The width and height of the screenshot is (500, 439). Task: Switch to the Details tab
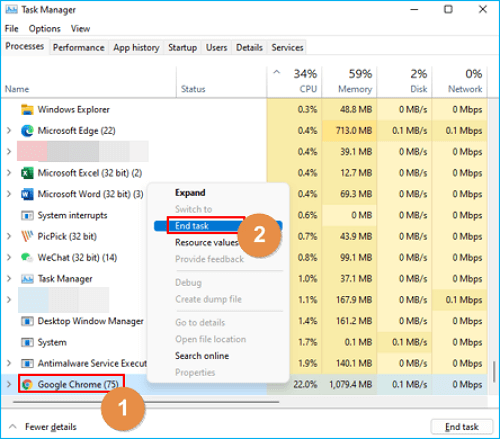point(249,48)
